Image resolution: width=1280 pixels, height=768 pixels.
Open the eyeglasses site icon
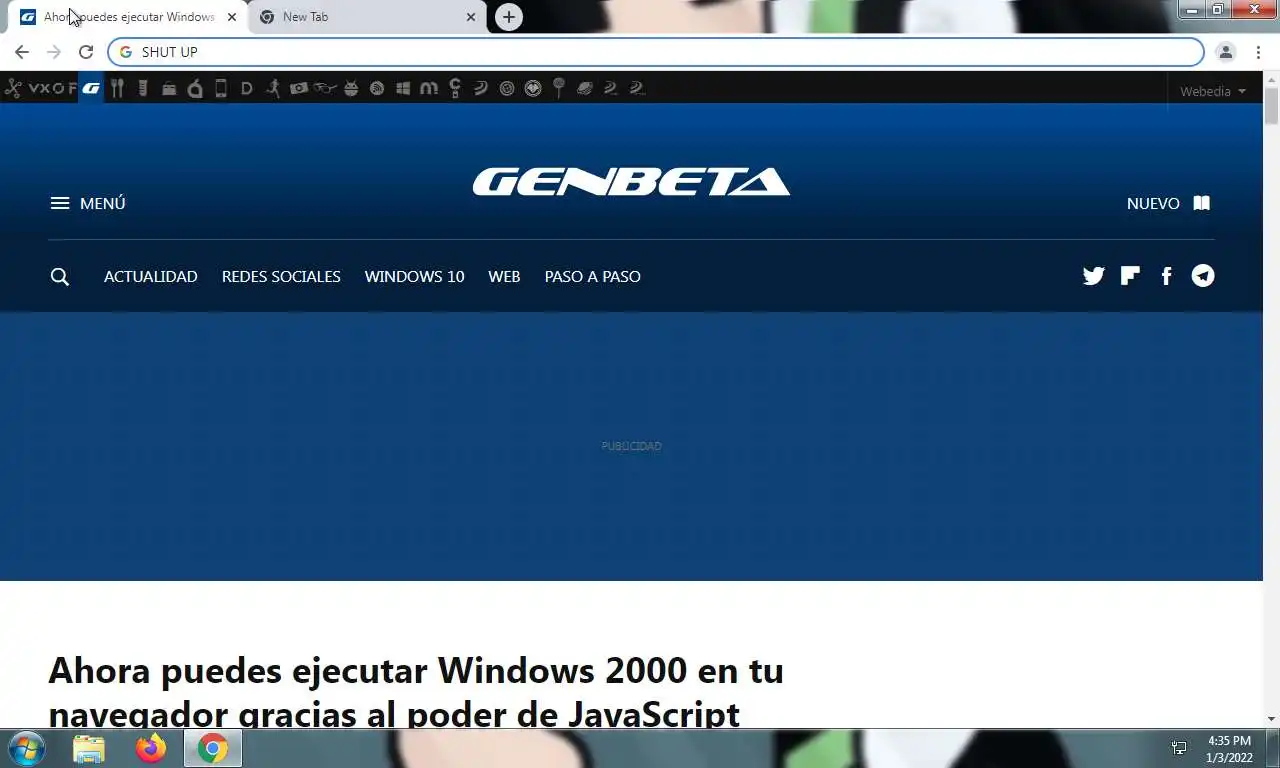[325, 88]
